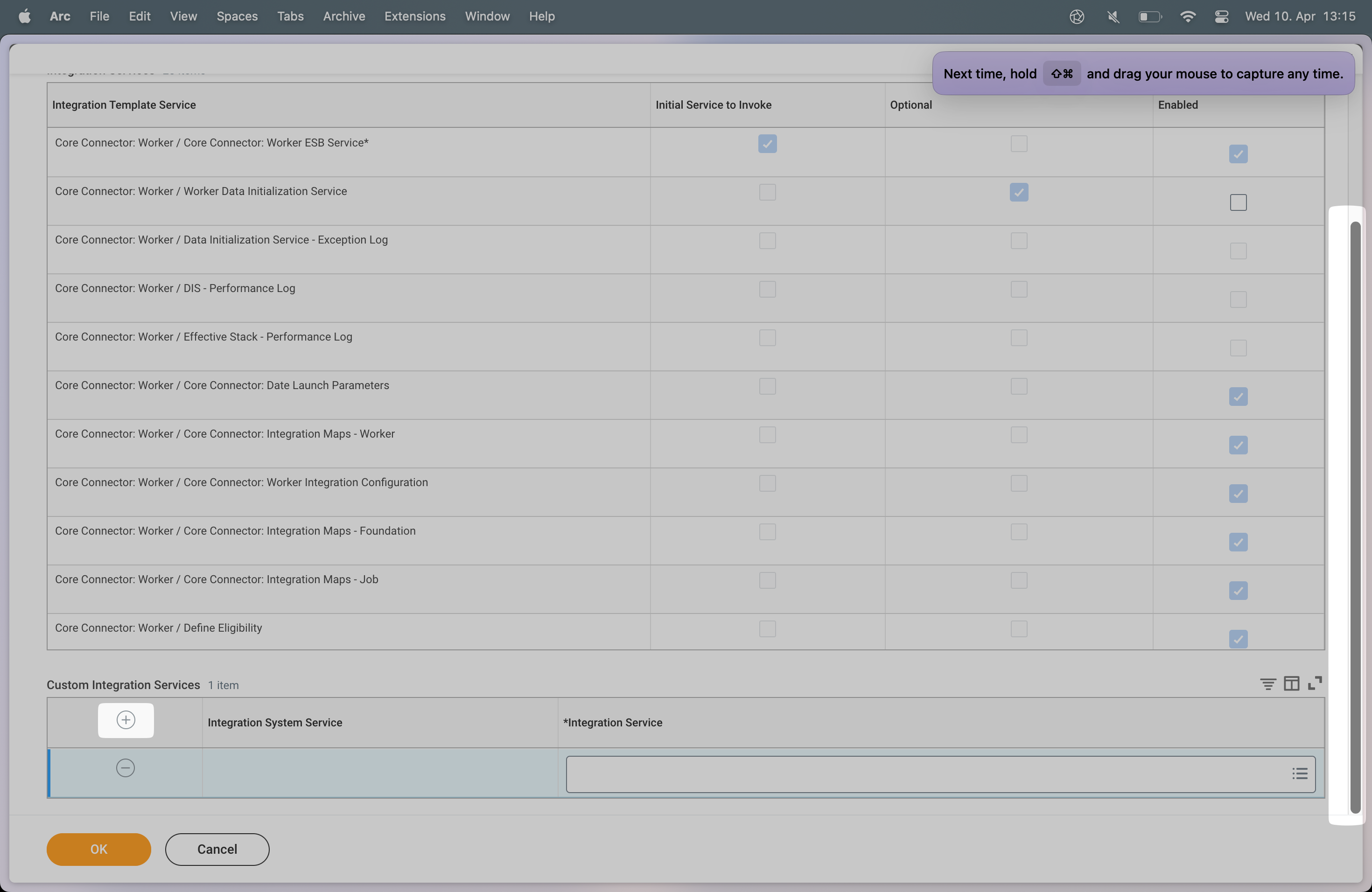
Task: Uncheck Enabled for Integration Maps - Job
Action: tap(1238, 591)
